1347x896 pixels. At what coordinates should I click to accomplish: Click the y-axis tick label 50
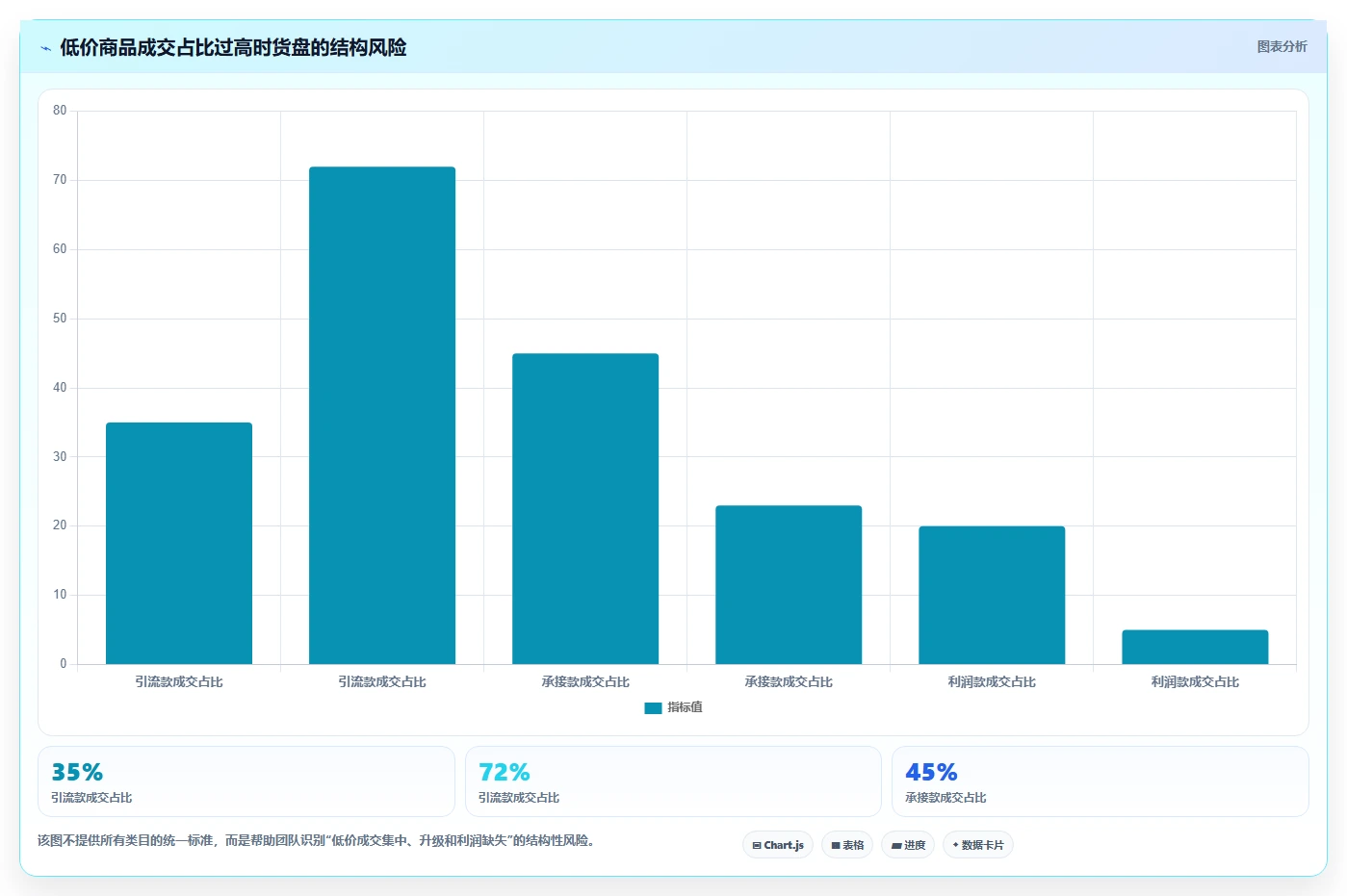60,319
